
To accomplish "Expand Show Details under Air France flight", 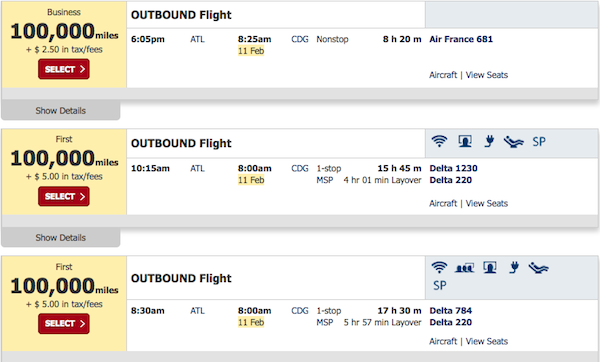I will coord(60,111).
